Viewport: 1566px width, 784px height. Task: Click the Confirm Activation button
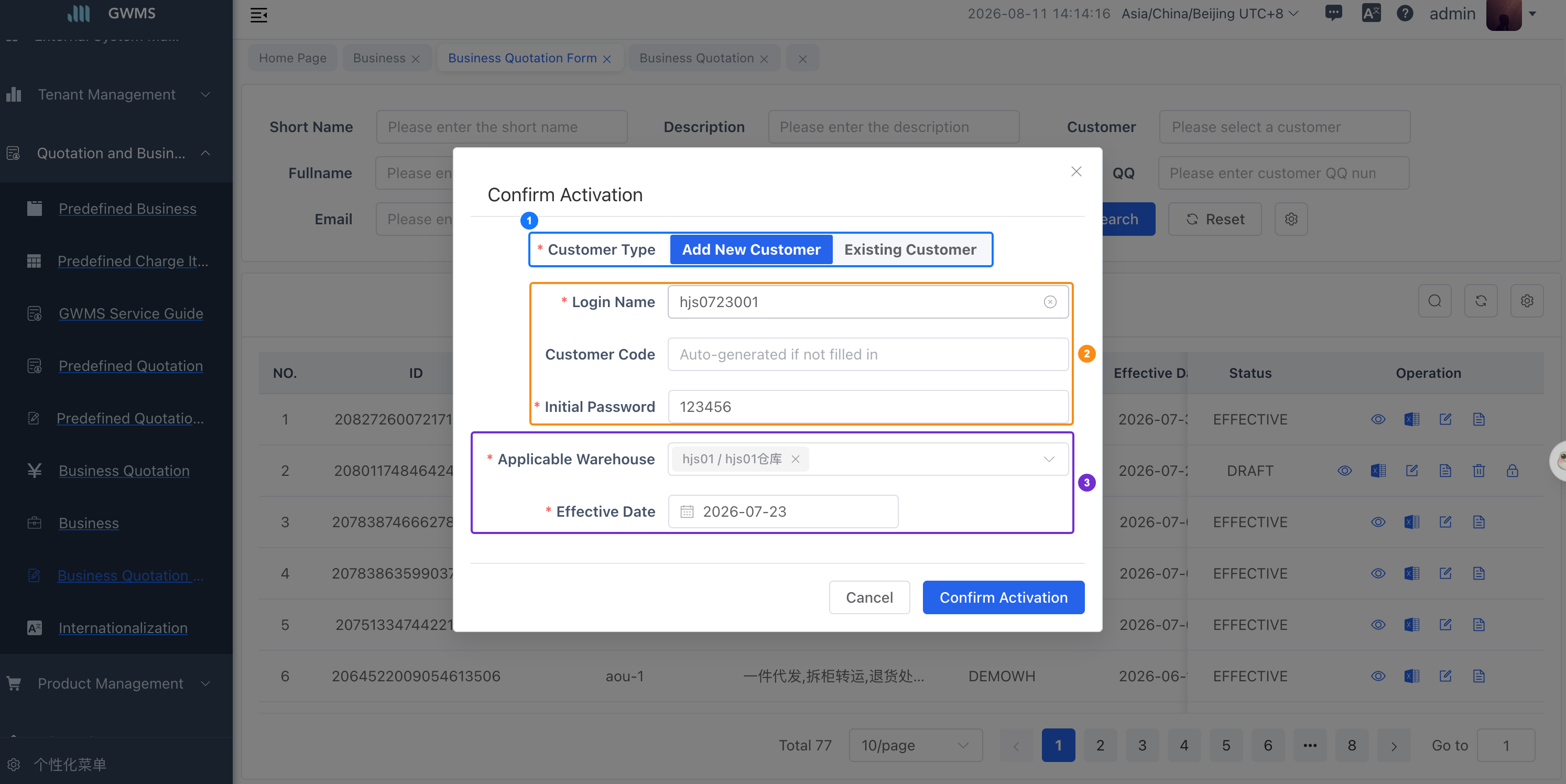[x=1003, y=597]
